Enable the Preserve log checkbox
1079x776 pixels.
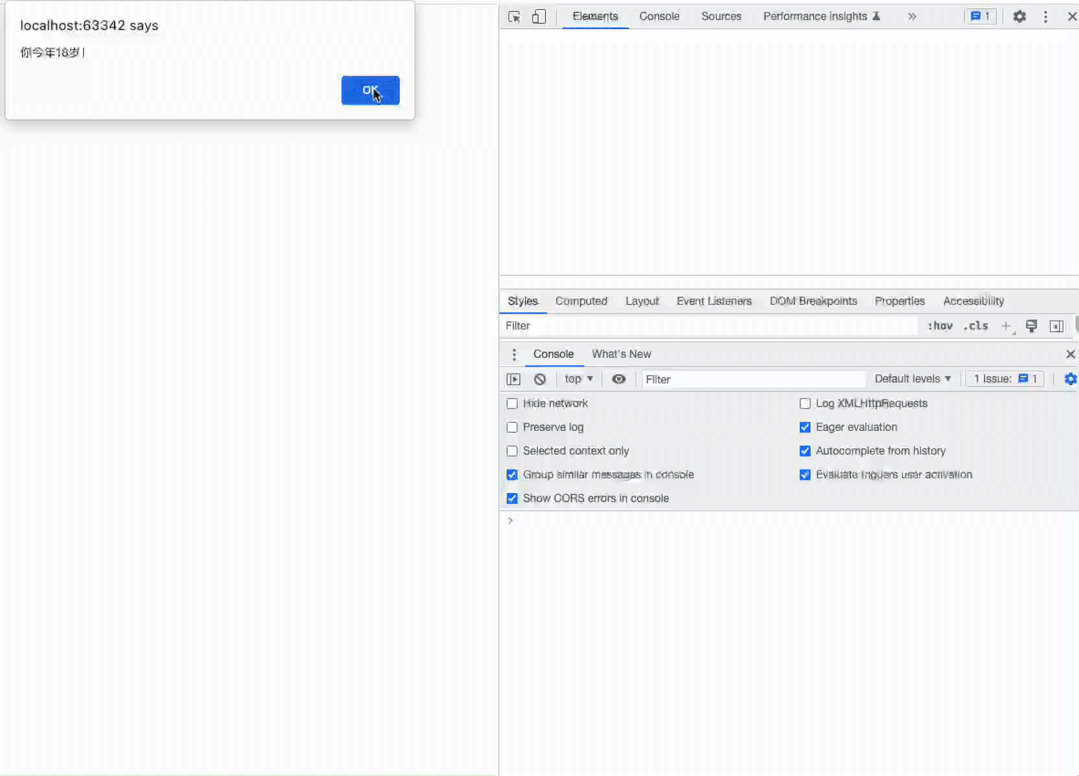tap(511, 427)
